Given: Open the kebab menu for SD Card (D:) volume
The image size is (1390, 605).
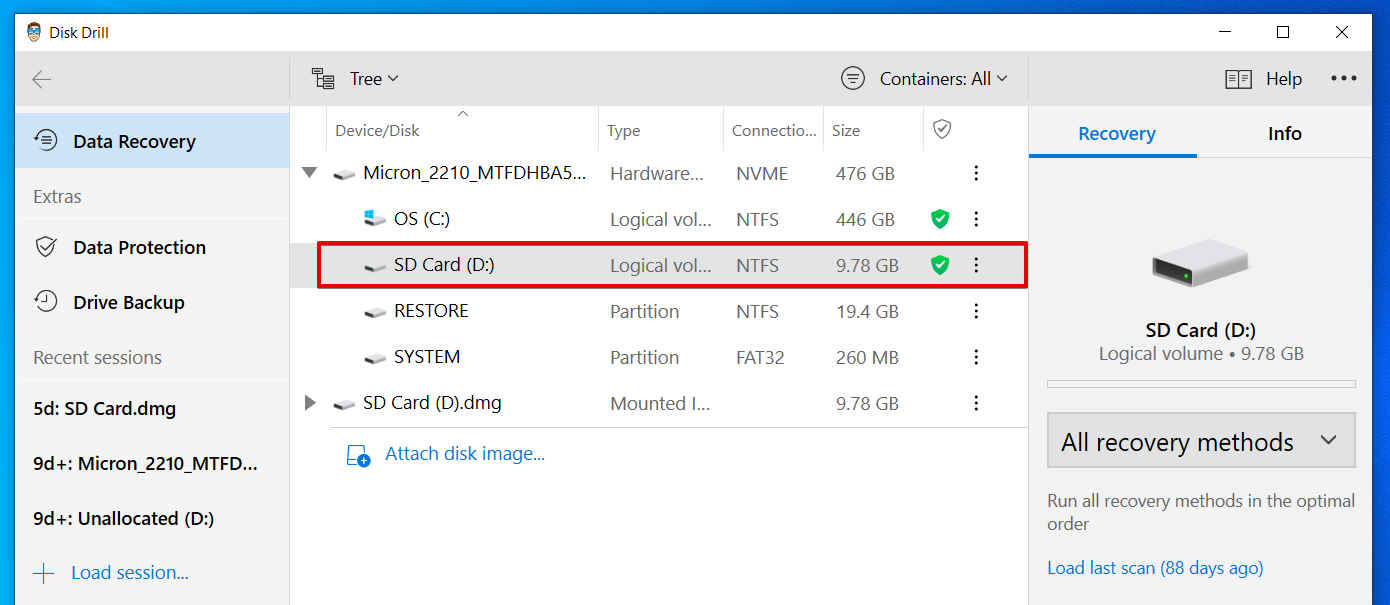Looking at the screenshot, I should 976,265.
